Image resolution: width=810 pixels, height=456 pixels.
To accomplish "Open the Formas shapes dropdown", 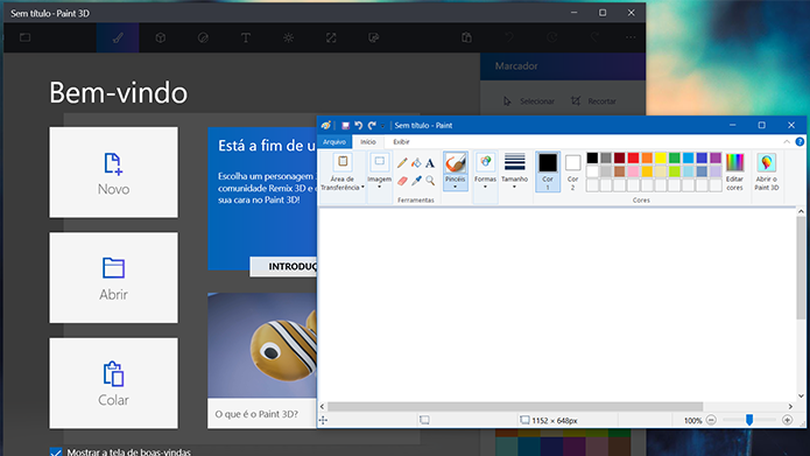I will (485, 186).
